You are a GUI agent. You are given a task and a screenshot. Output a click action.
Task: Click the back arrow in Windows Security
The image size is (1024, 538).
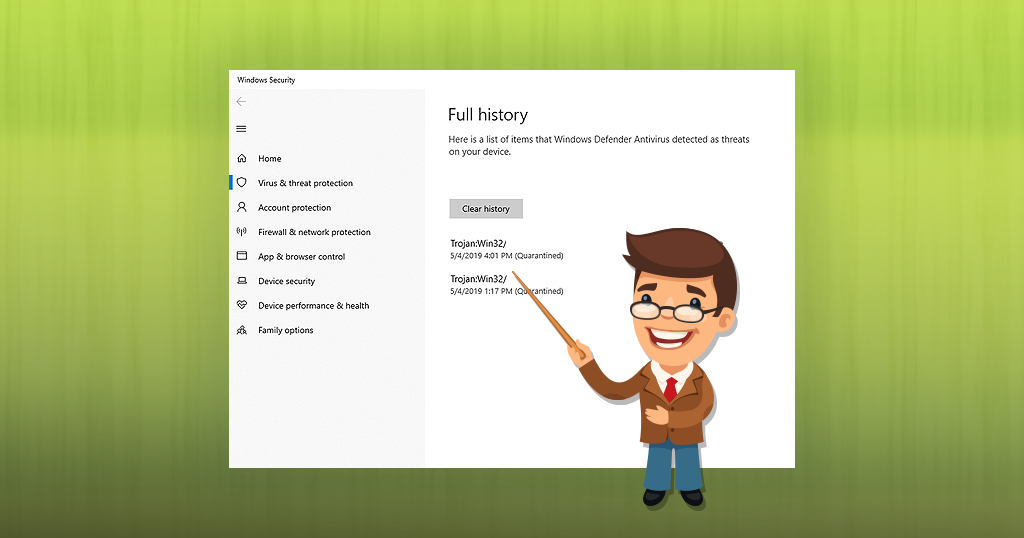click(241, 102)
